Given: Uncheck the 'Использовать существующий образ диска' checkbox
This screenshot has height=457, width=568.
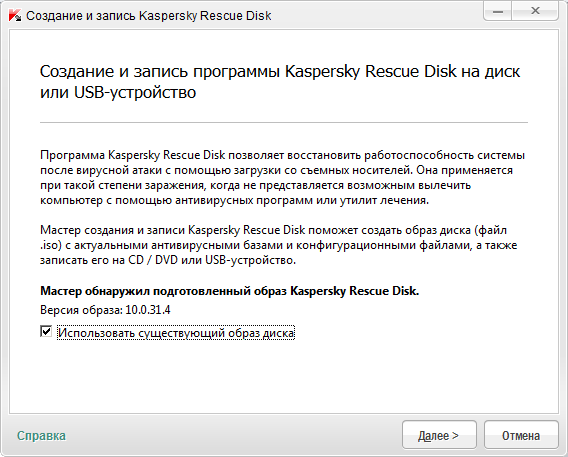Looking at the screenshot, I should [x=46, y=331].
